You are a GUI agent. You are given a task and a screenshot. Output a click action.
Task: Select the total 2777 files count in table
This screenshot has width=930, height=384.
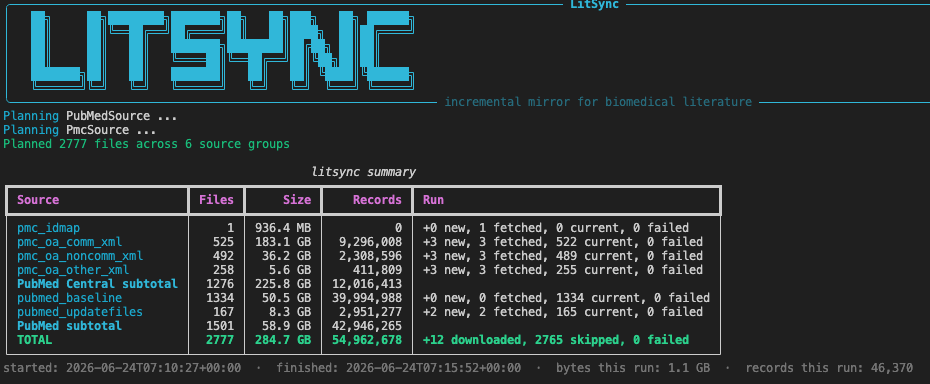[220, 340]
